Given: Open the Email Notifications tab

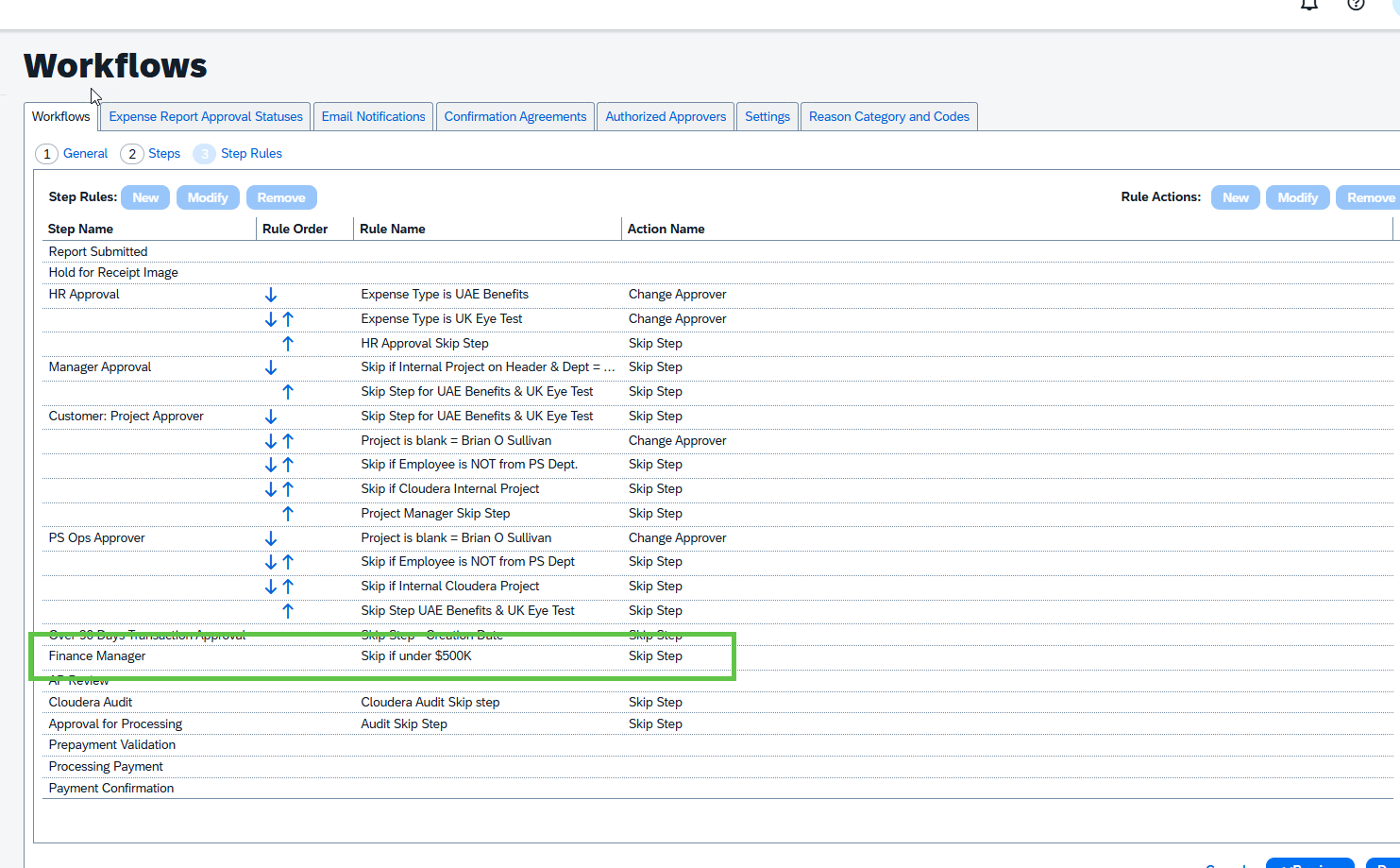Looking at the screenshot, I should pos(374,116).
